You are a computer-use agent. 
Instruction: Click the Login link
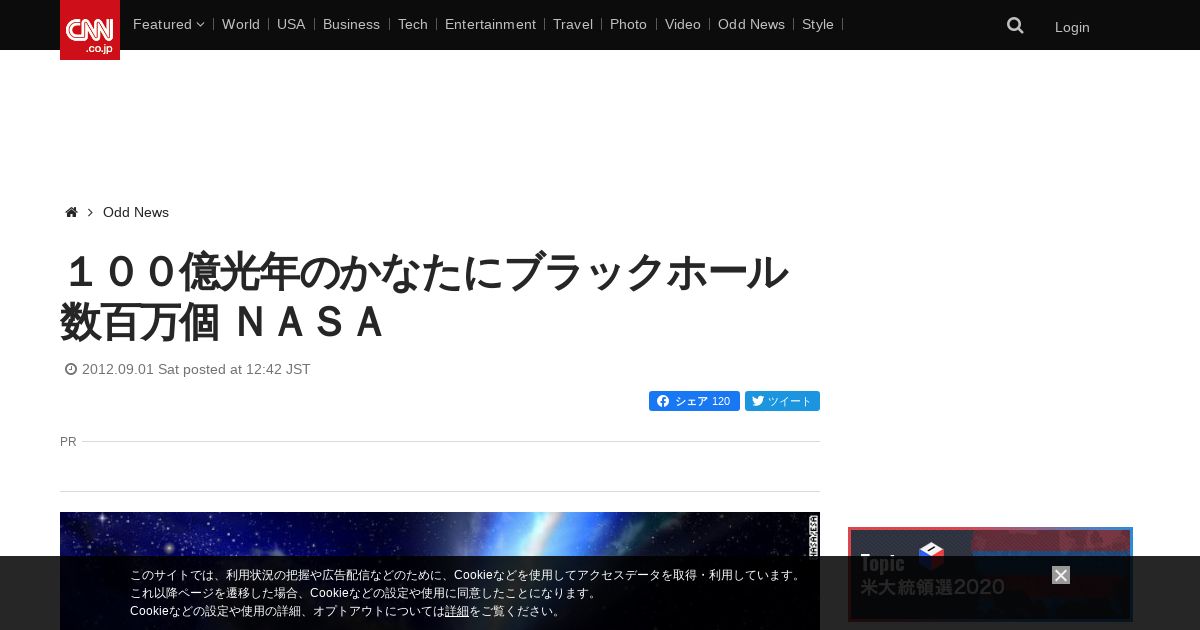pyautogui.click(x=1072, y=27)
